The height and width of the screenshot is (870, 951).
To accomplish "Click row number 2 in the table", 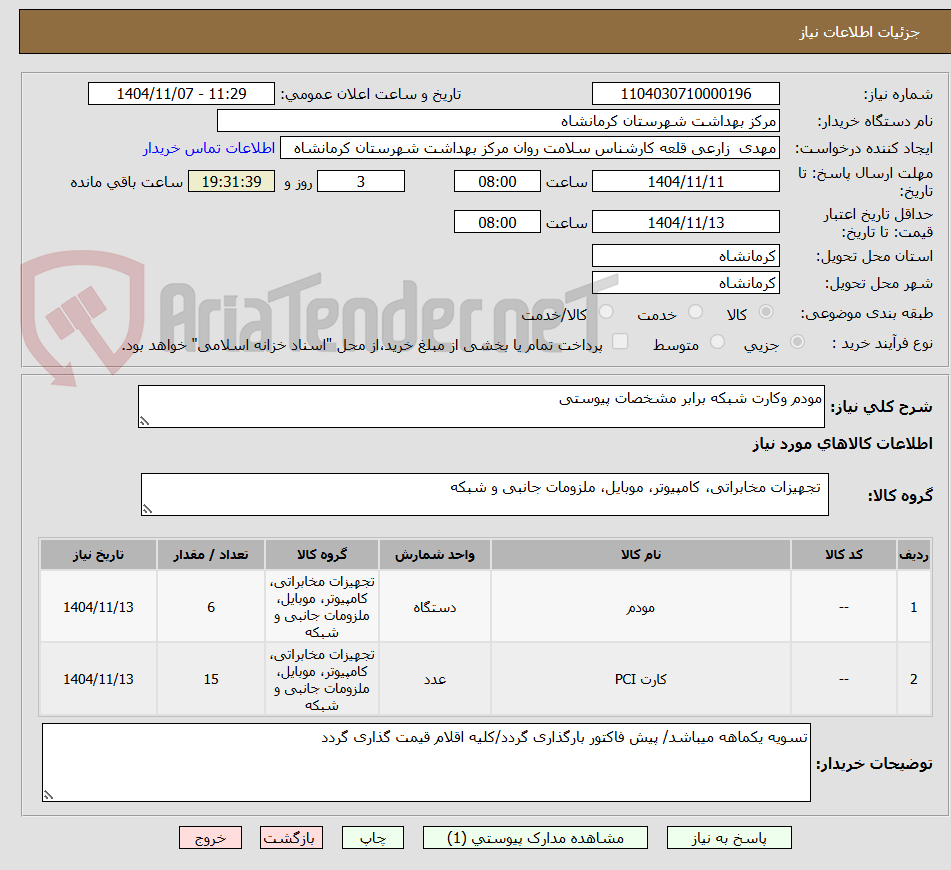I will tap(914, 679).
